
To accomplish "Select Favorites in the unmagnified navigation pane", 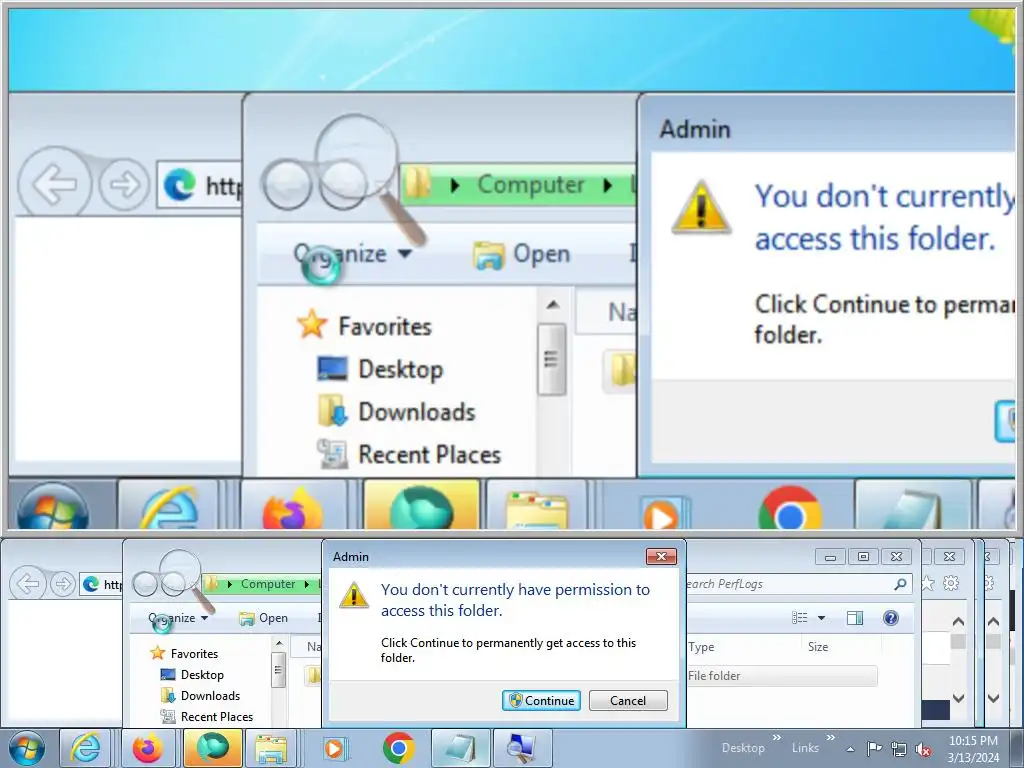I will pos(185,654).
